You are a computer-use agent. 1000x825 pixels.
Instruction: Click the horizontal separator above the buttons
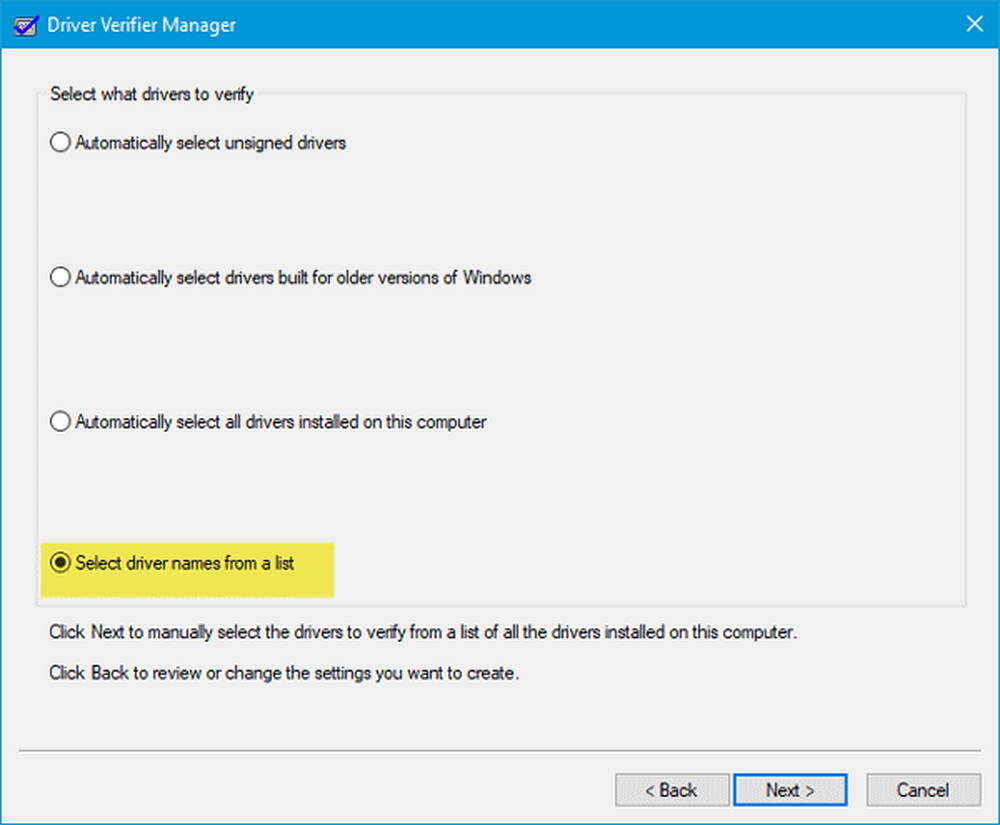pos(500,749)
